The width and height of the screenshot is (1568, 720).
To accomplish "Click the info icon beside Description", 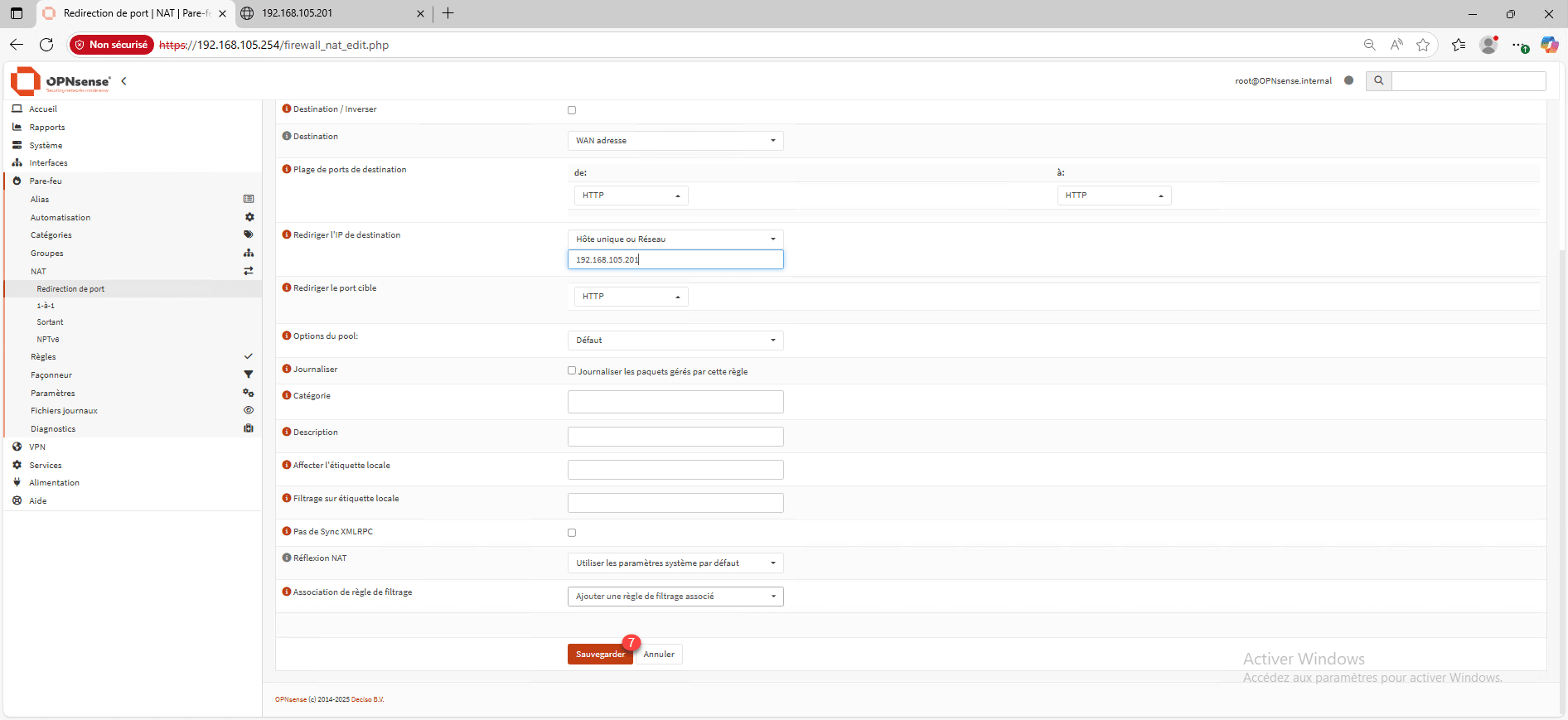I will [287, 432].
